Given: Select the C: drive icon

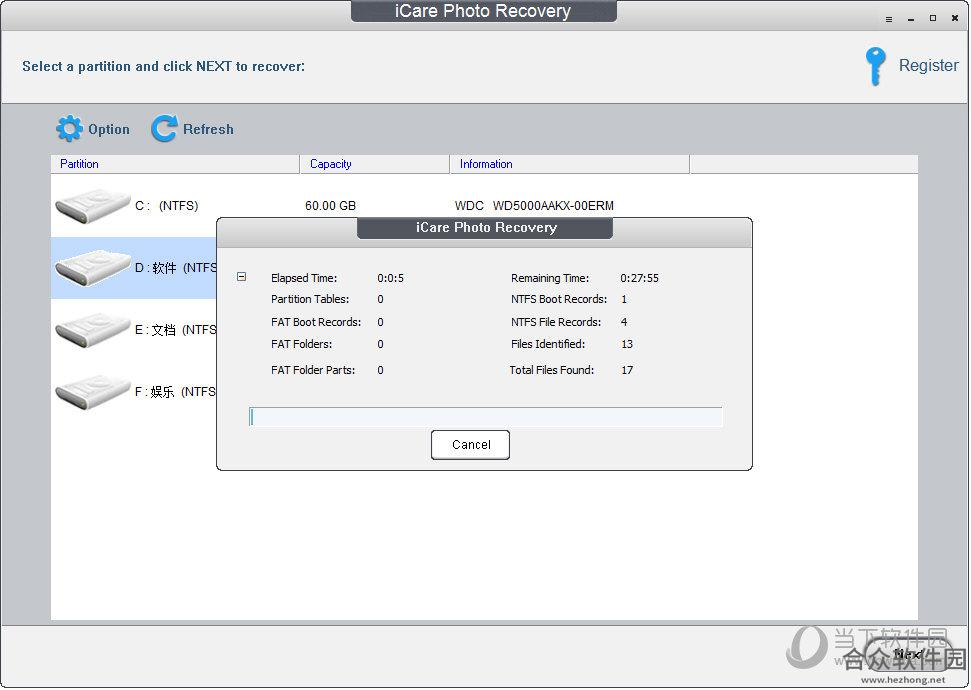Looking at the screenshot, I should 92,206.
